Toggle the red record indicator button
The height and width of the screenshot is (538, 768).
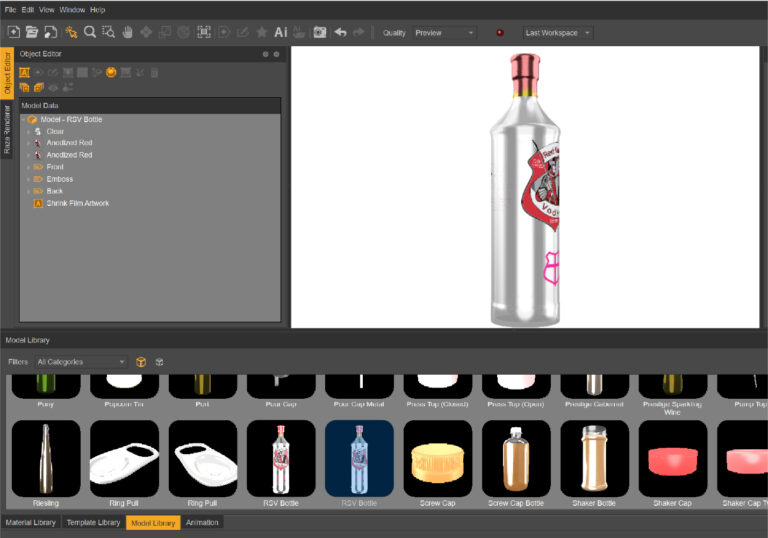click(x=500, y=32)
